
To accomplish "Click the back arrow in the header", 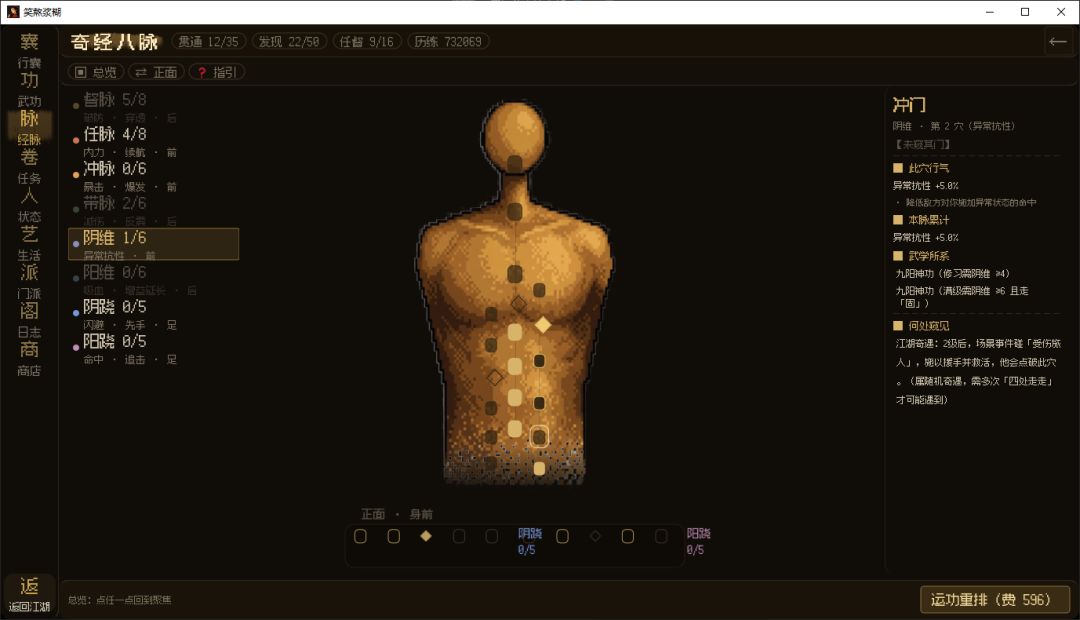I will point(1057,41).
